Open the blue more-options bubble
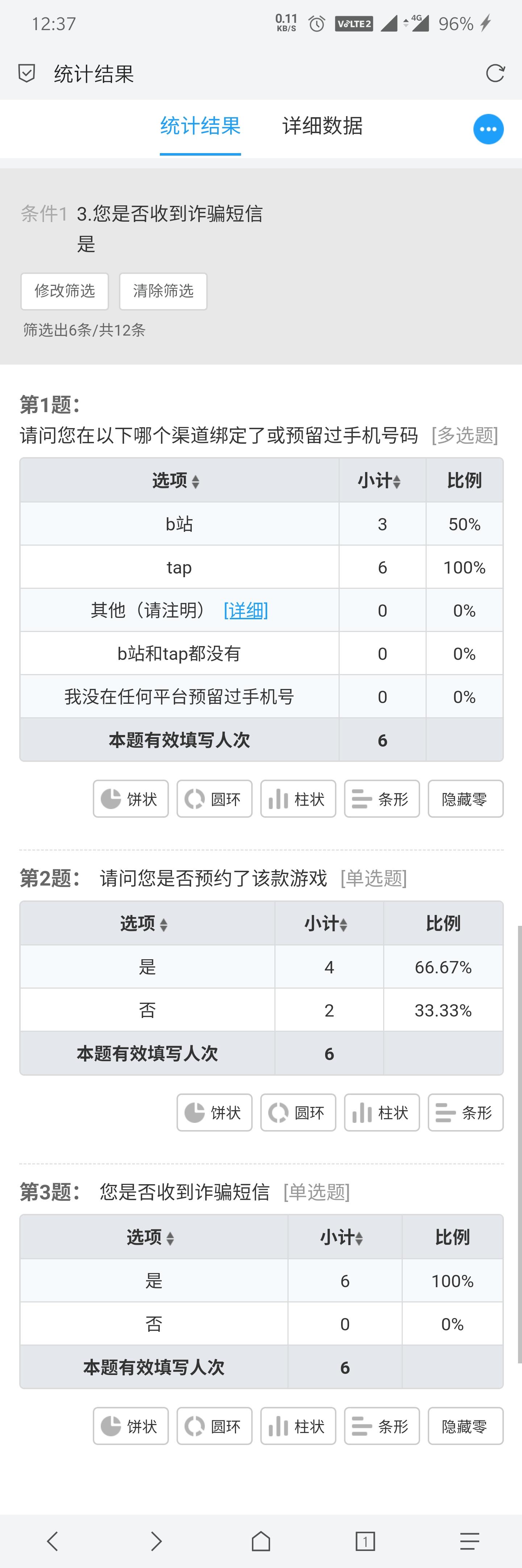 [488, 129]
